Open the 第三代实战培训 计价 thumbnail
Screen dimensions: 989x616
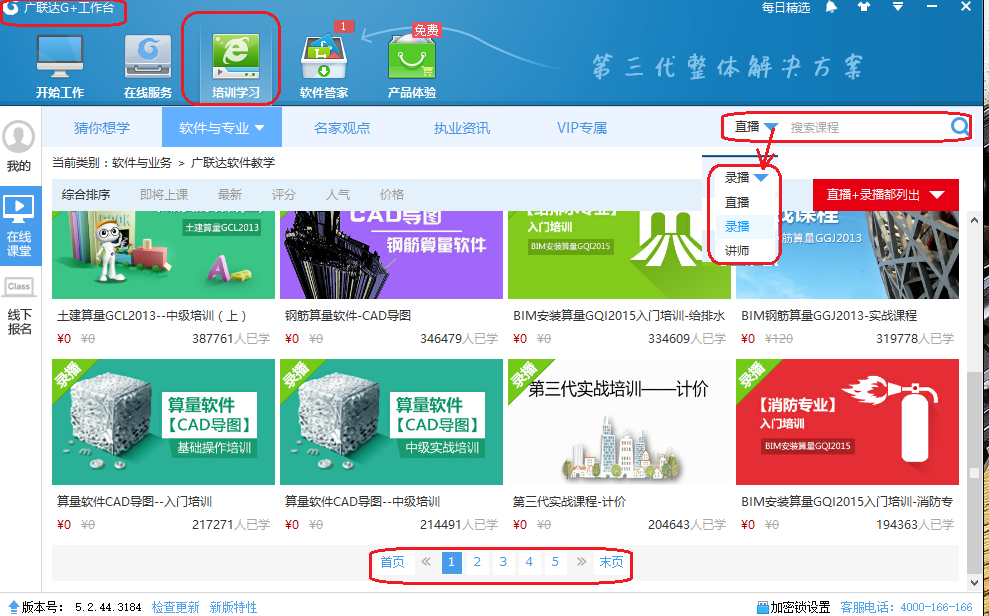[619, 422]
